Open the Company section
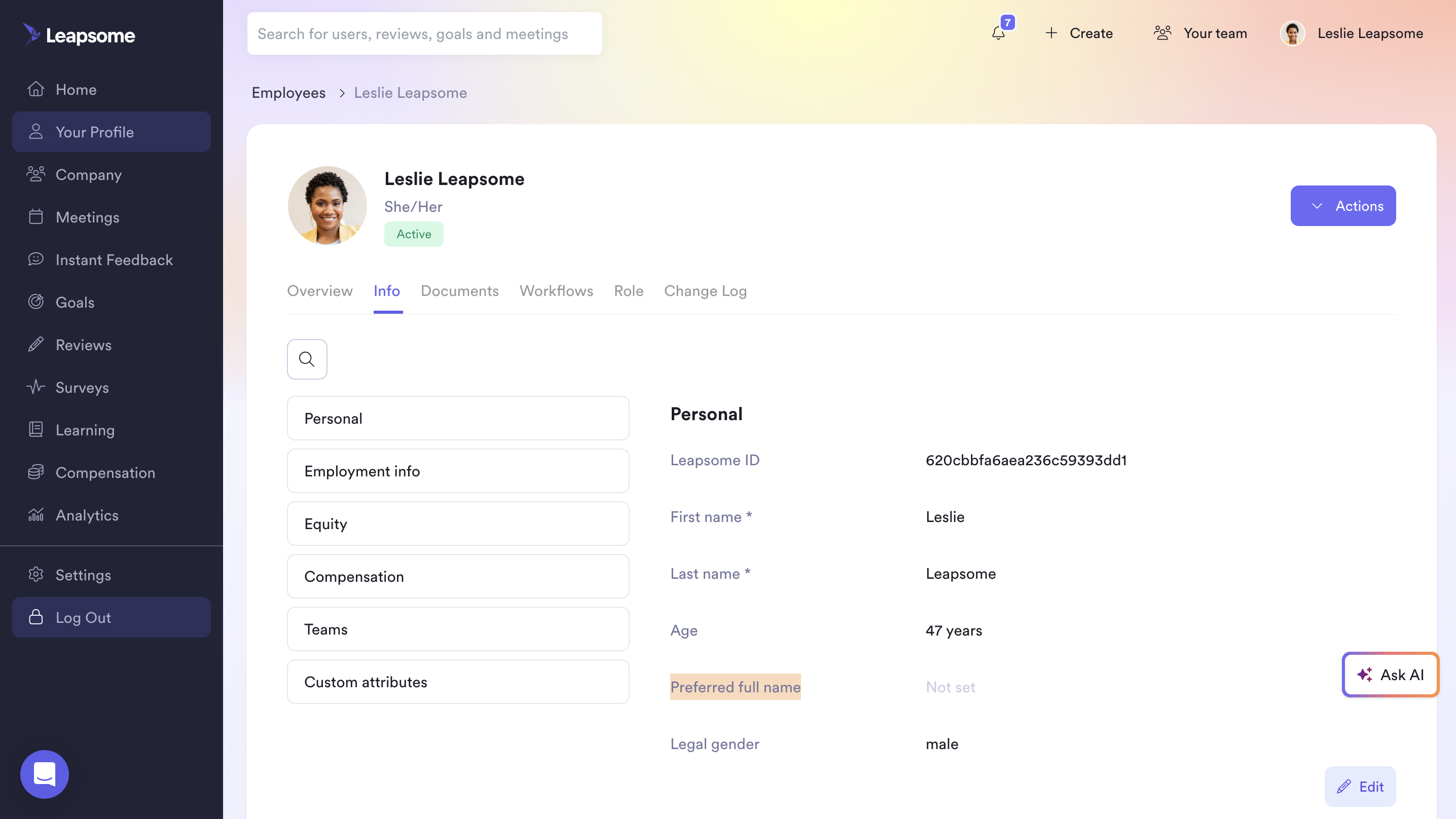The height and width of the screenshot is (819, 1456). click(112, 175)
